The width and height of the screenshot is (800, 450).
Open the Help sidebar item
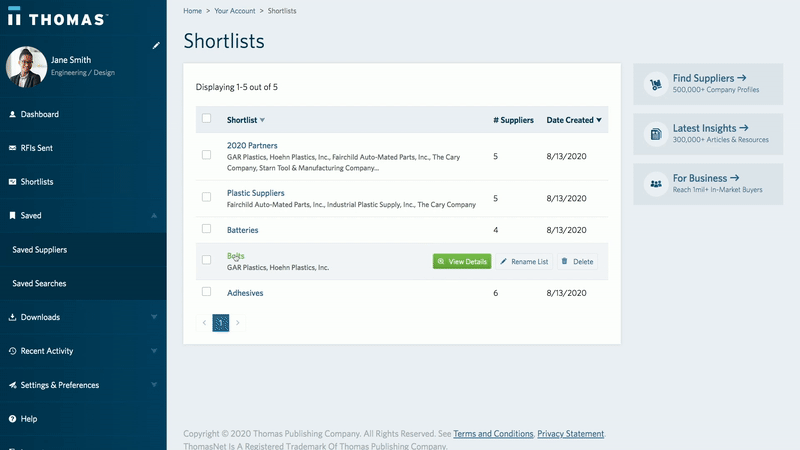(28, 419)
